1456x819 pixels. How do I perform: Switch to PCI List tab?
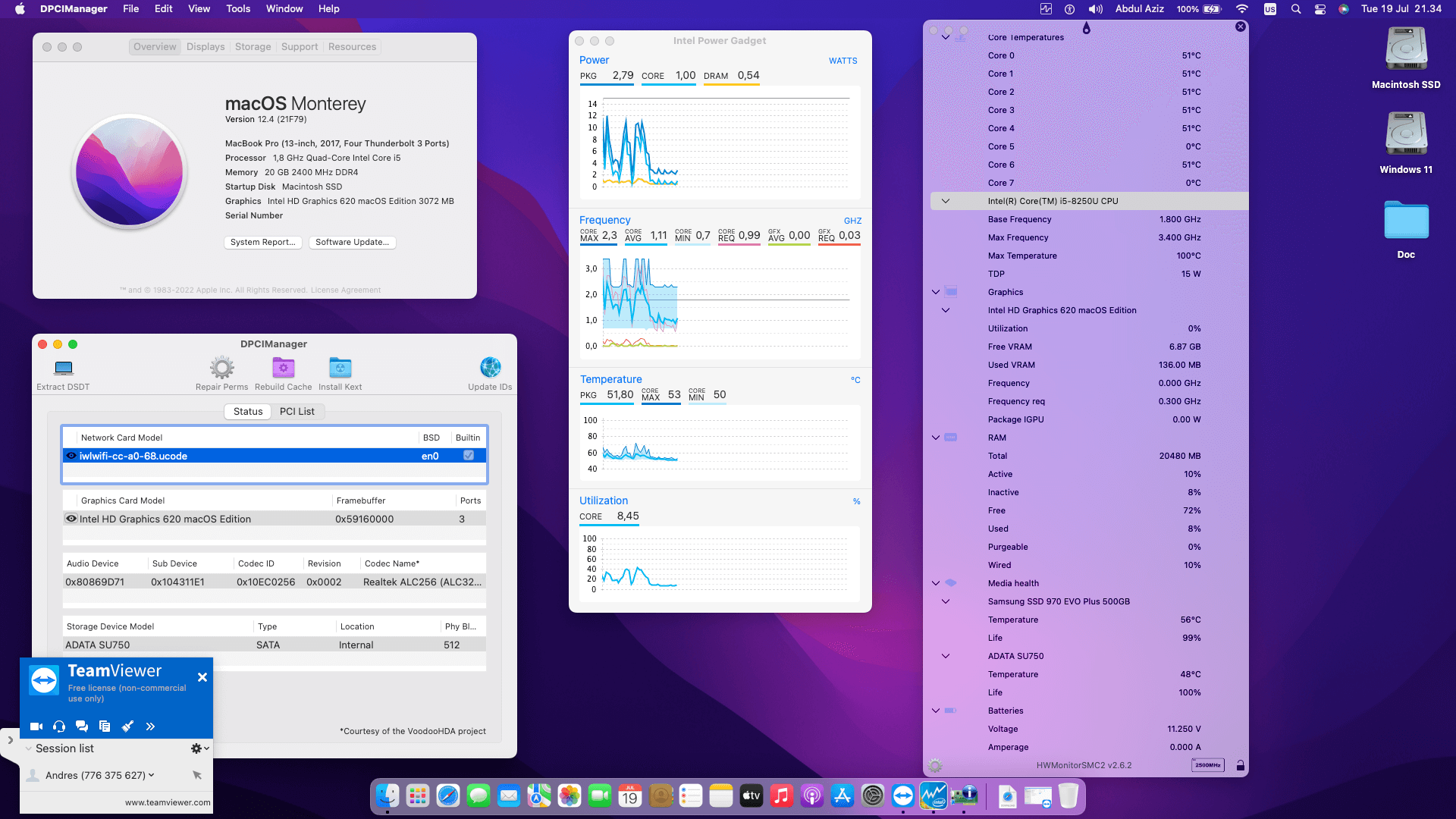pos(297,411)
